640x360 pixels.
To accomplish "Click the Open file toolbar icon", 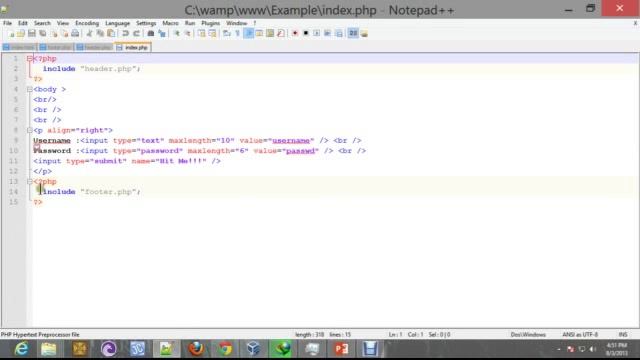I will pyautogui.click(x=21, y=33).
